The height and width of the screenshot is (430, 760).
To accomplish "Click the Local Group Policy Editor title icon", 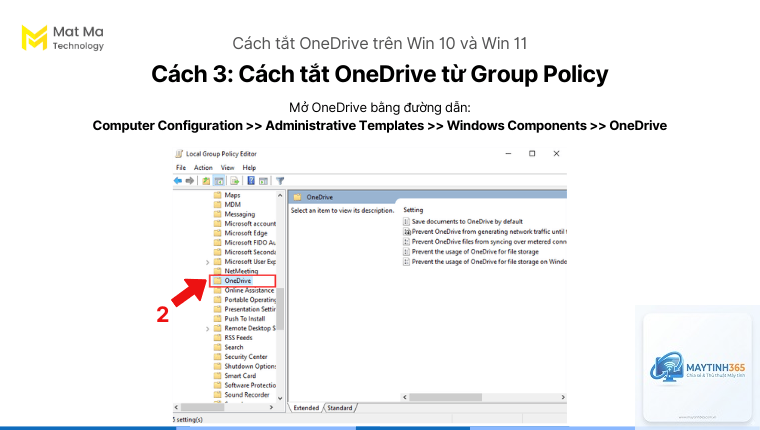I will (x=179, y=154).
